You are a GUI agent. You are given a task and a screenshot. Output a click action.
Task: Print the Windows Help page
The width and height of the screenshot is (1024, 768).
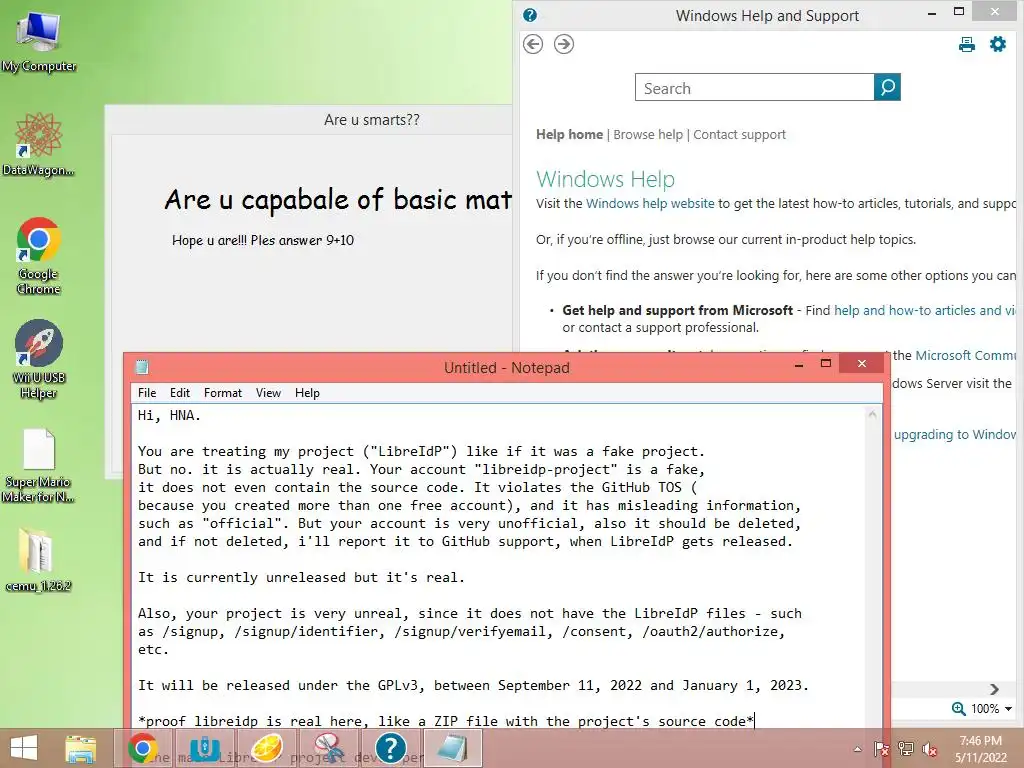point(967,44)
